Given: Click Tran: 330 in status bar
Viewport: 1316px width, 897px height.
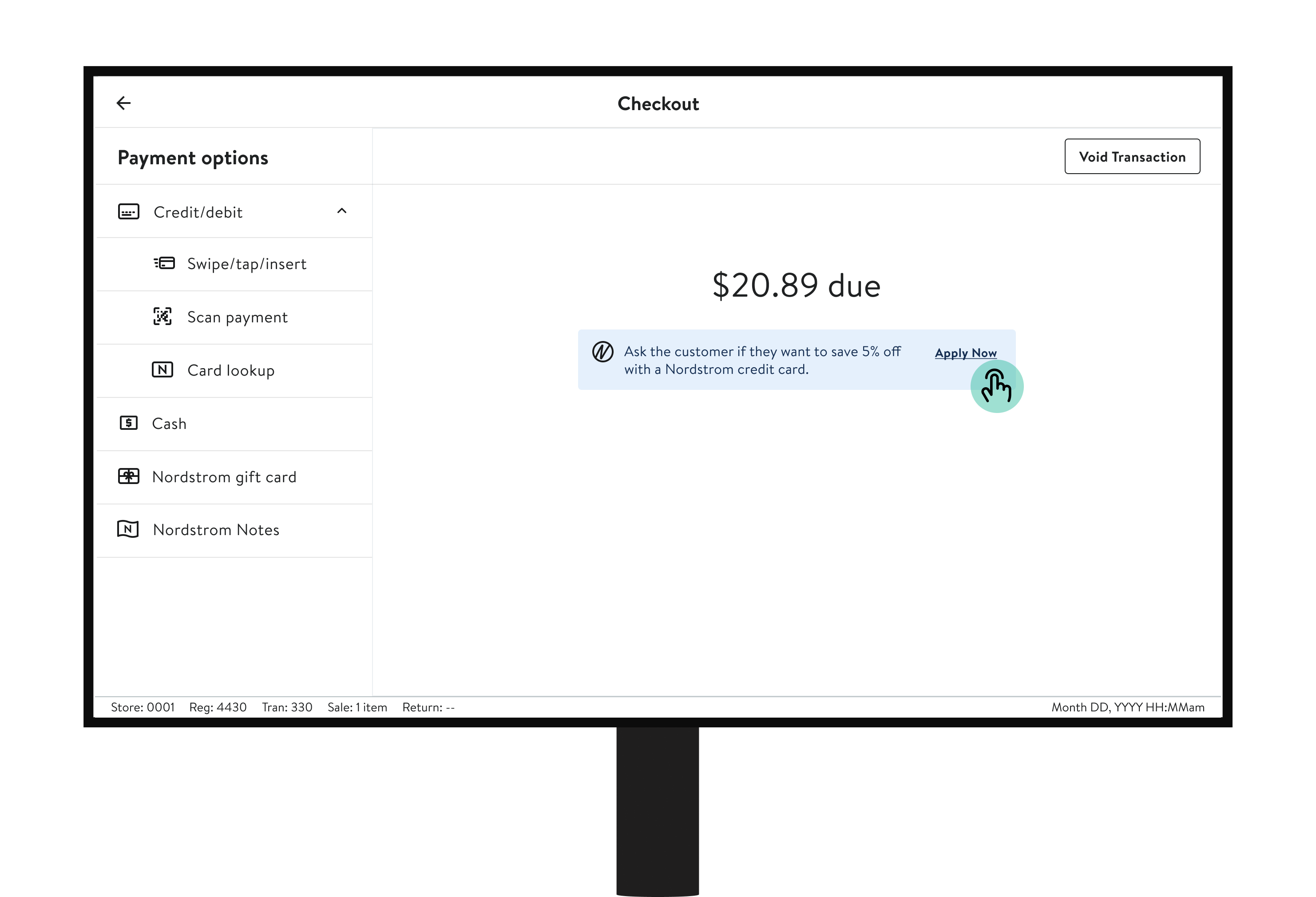Looking at the screenshot, I should pos(287,707).
